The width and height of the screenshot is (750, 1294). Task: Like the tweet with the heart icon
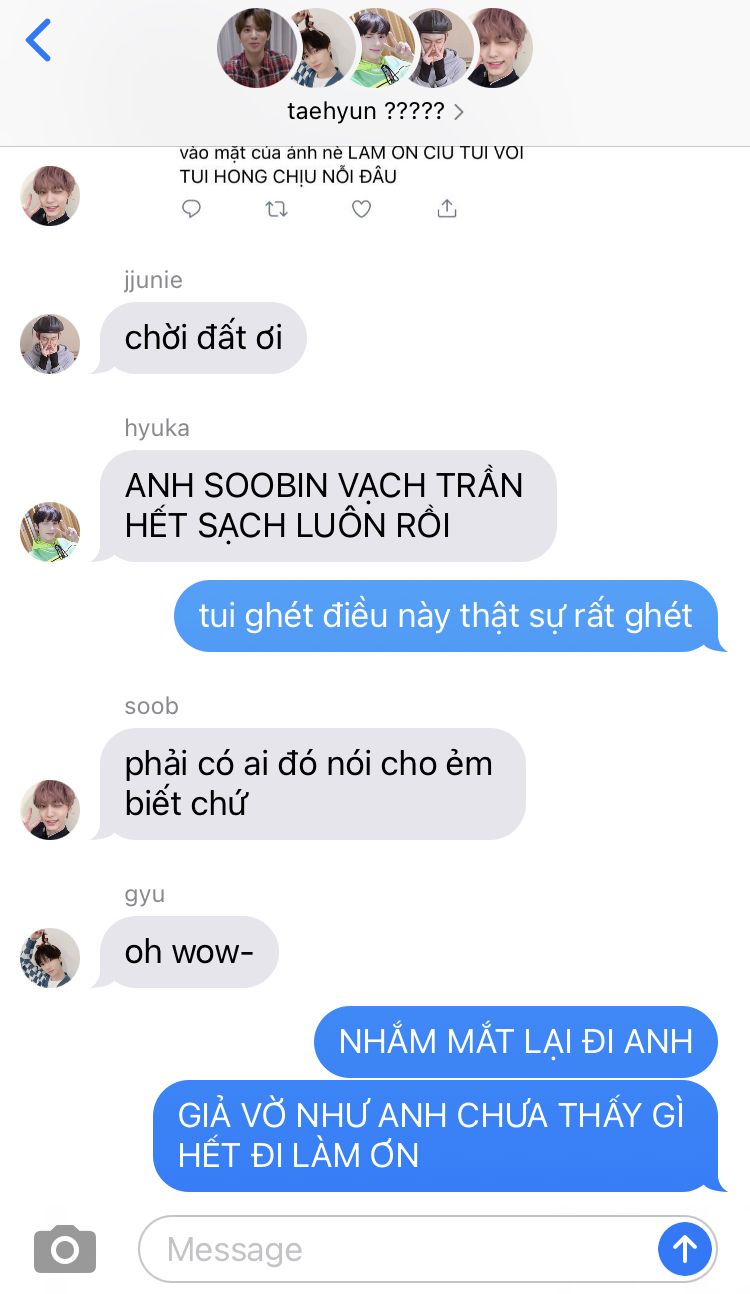point(362,208)
